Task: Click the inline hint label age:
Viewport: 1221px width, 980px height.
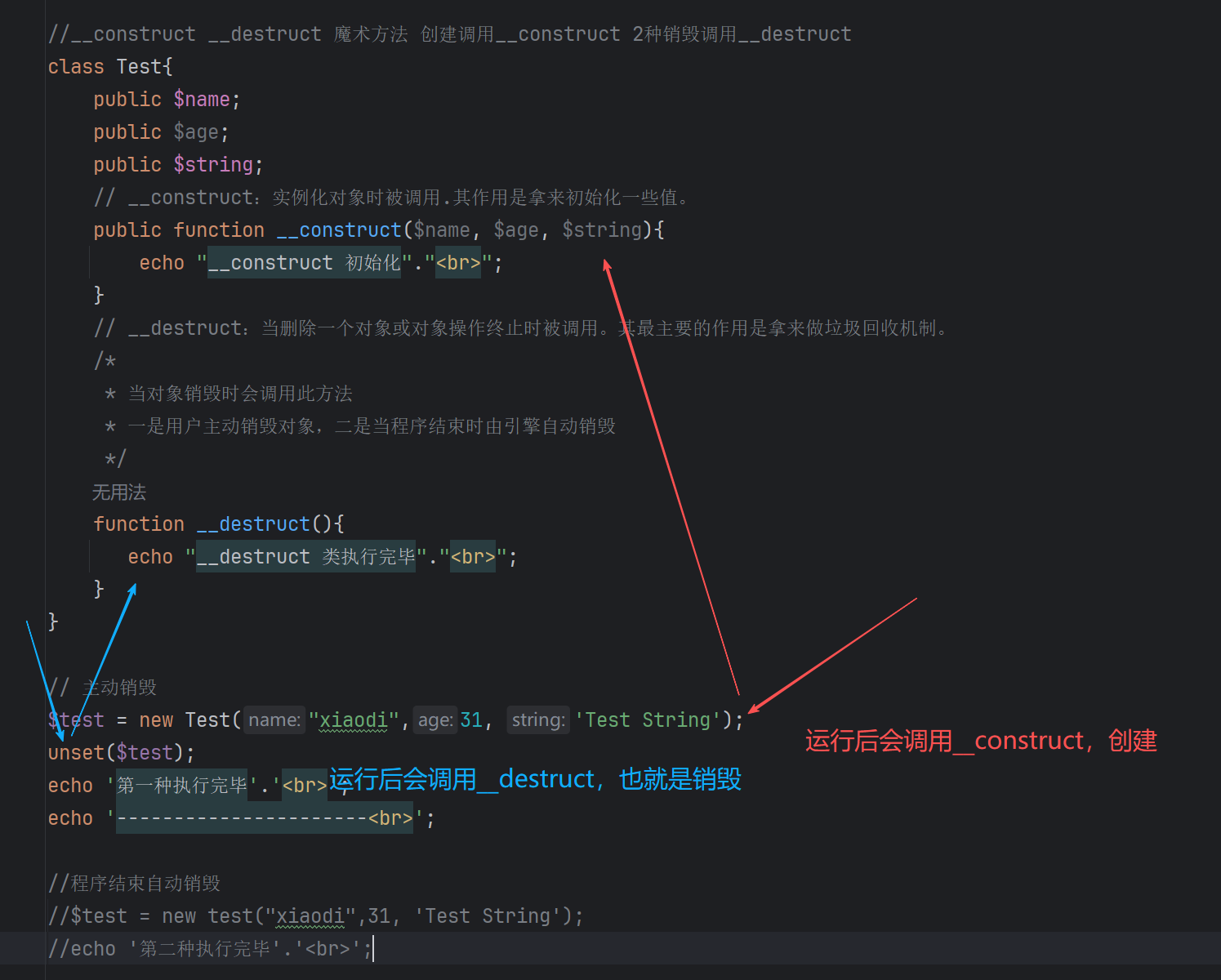Action: [x=434, y=719]
